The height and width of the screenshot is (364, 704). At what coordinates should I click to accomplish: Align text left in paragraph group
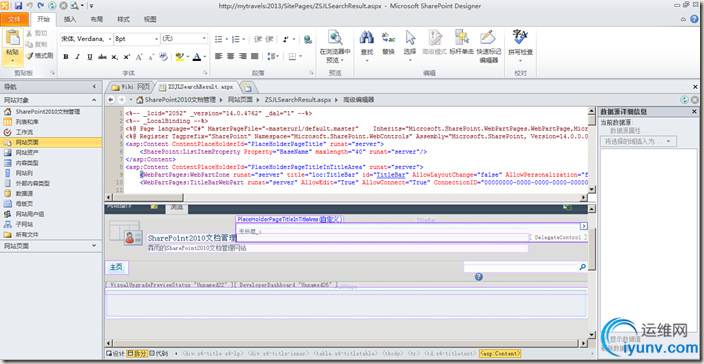point(219,57)
